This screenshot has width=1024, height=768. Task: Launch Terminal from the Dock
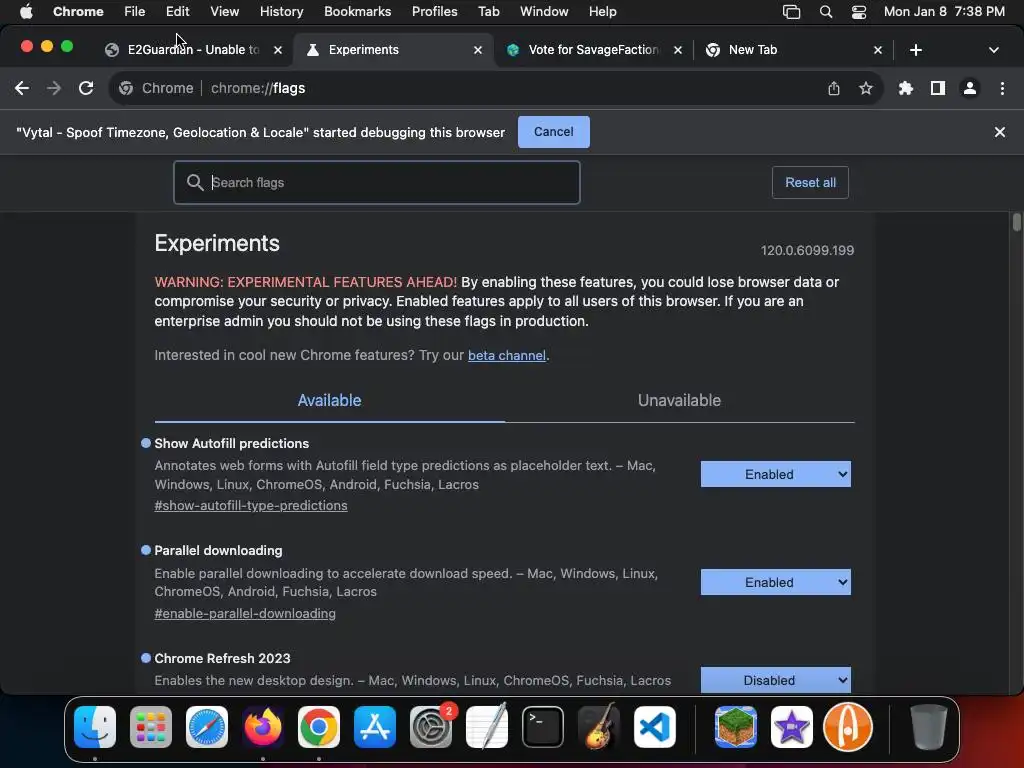coord(543,726)
